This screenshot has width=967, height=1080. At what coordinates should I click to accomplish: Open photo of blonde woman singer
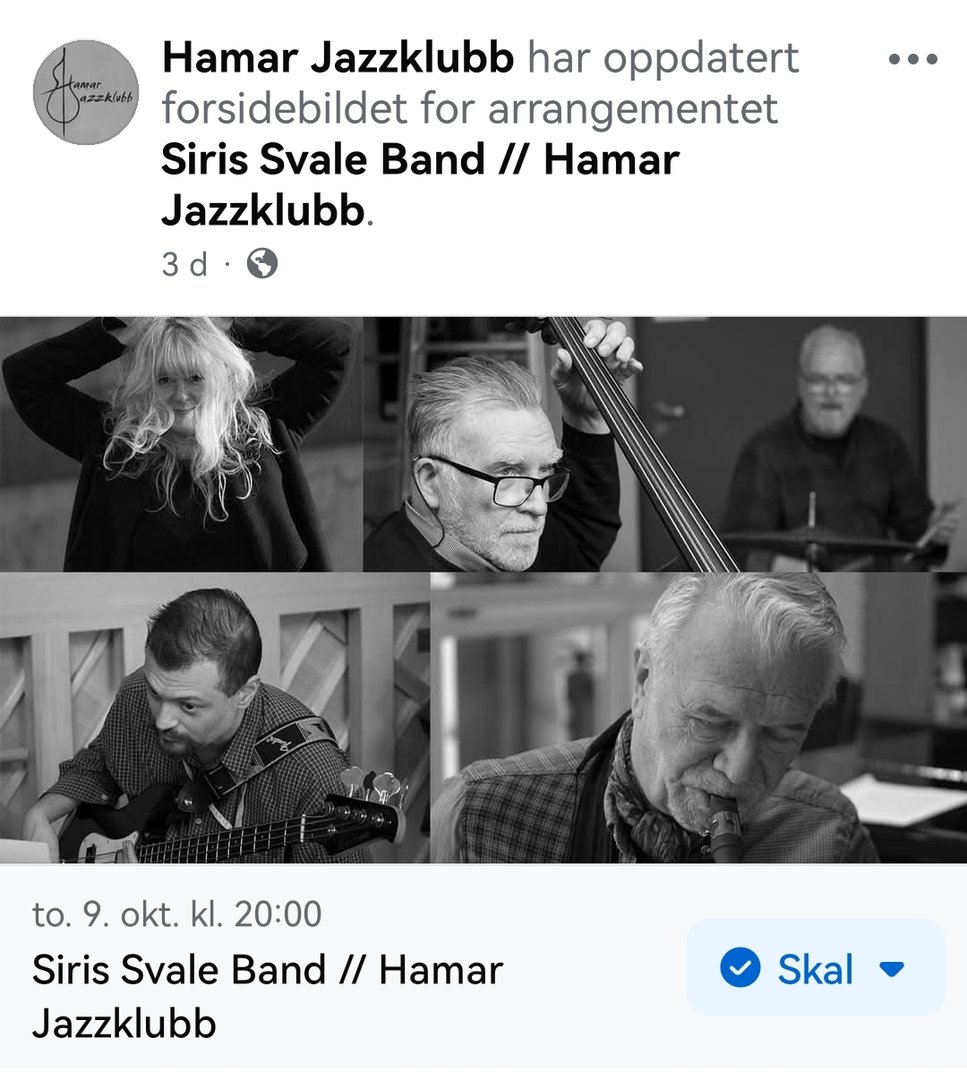click(180, 444)
